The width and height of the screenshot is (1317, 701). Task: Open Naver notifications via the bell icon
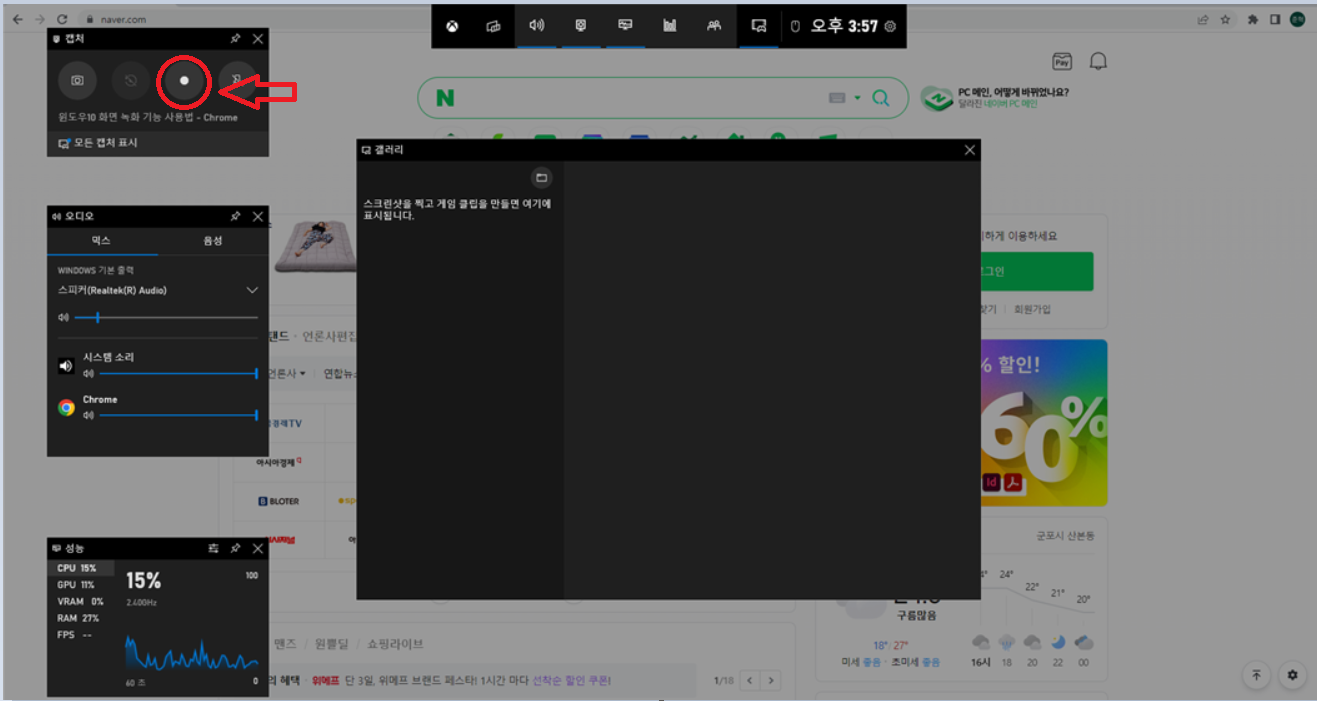(1097, 60)
